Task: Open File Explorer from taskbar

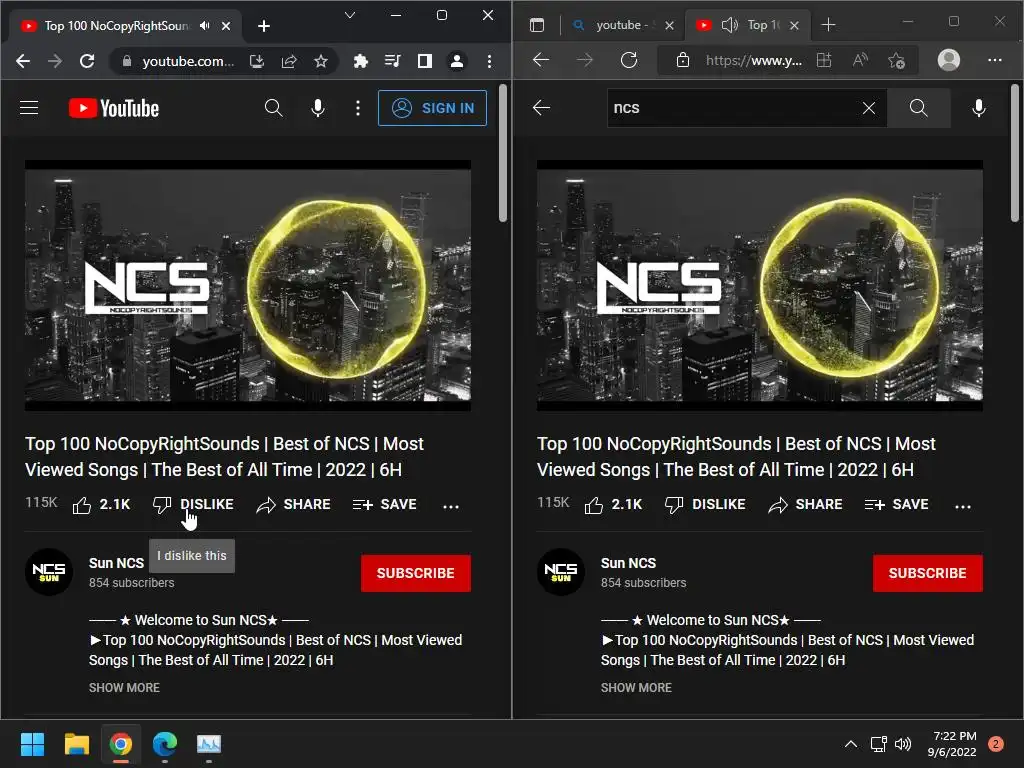Action: 76,744
